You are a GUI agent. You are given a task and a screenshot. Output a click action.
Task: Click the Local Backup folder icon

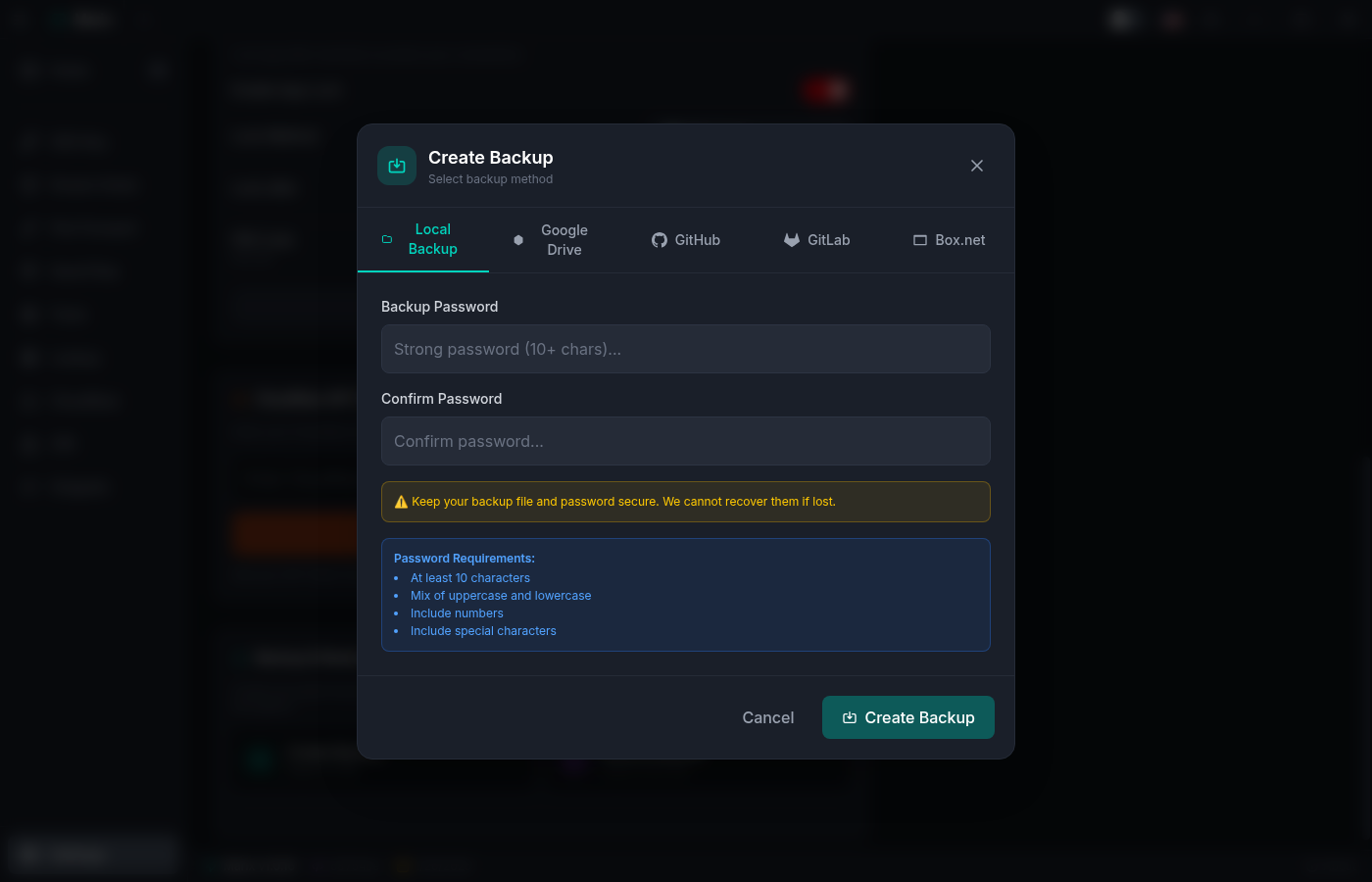[x=386, y=238]
